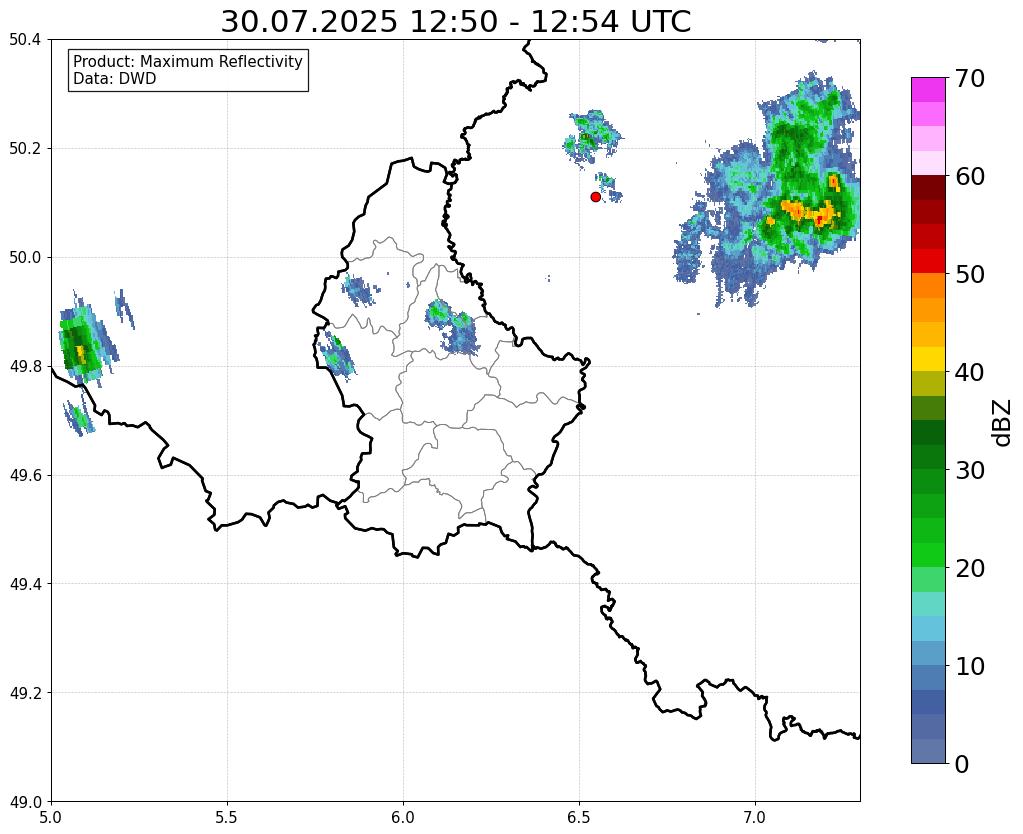Click the bright red 50 dBZ colorbar swatch

(928, 261)
